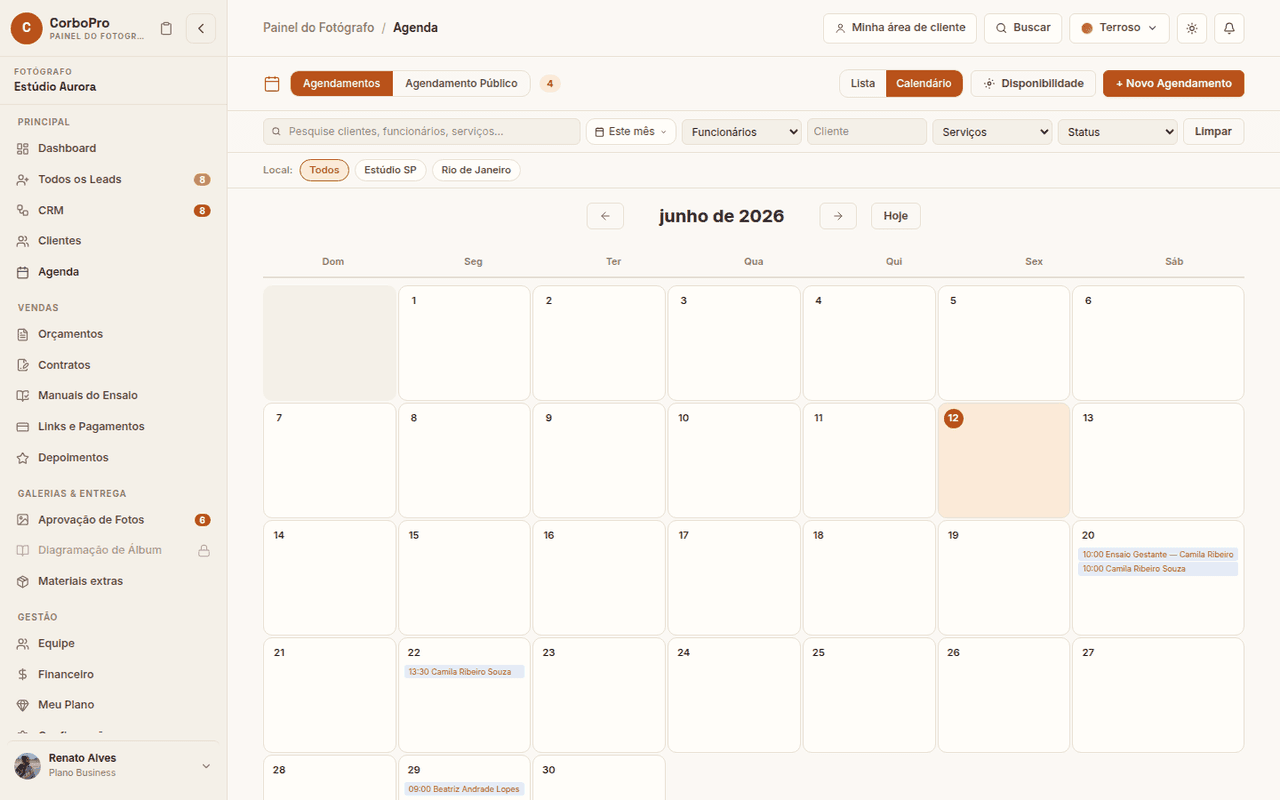
Task: Open the notifications bell
Action: (1229, 28)
